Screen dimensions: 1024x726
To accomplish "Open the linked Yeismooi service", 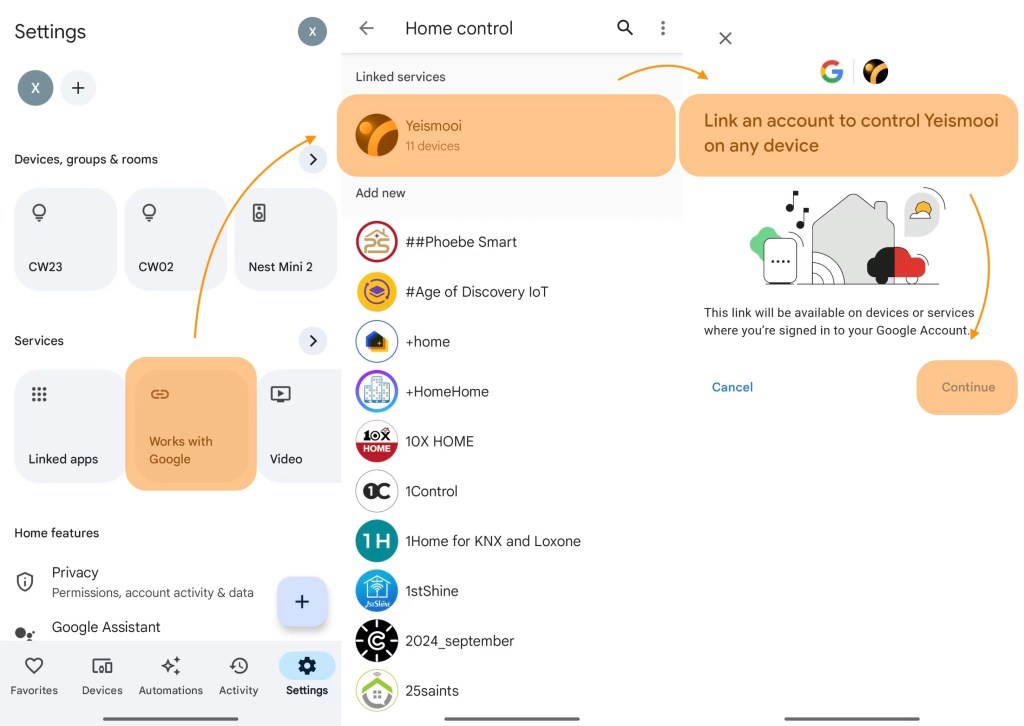I will coord(506,135).
